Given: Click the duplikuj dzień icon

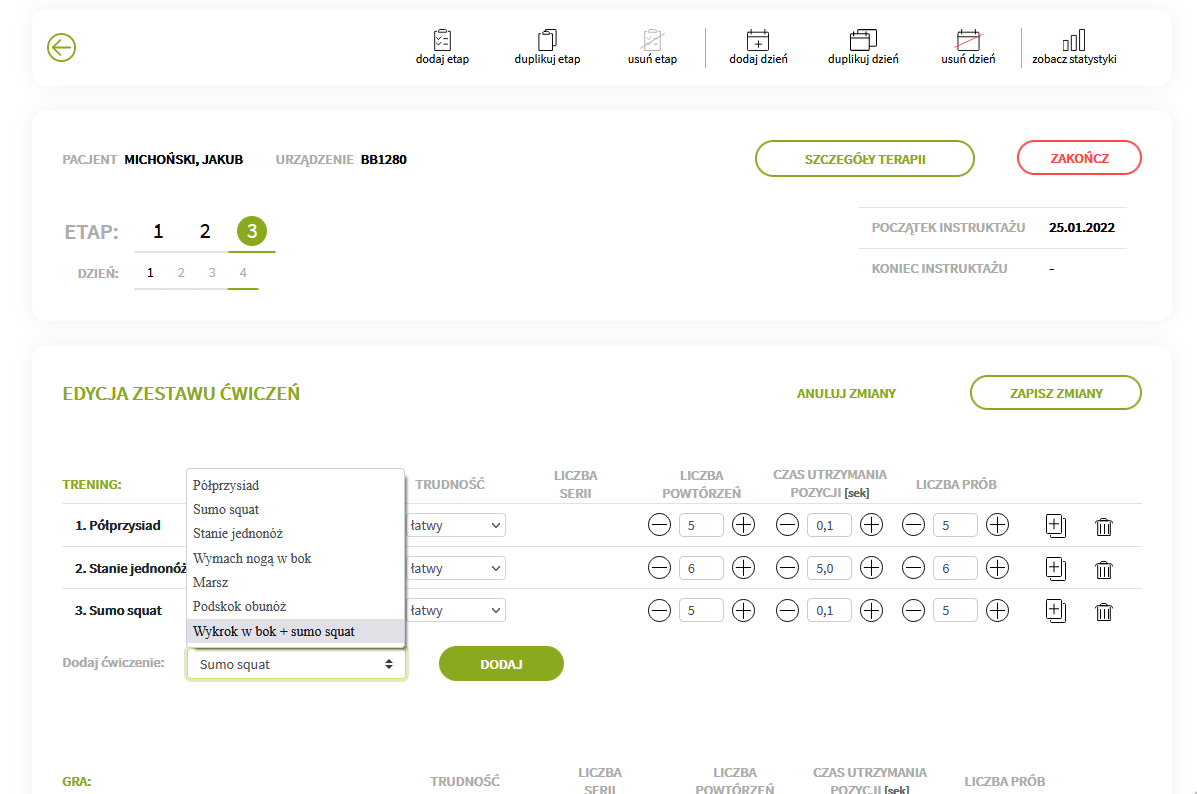Looking at the screenshot, I should coord(862,40).
